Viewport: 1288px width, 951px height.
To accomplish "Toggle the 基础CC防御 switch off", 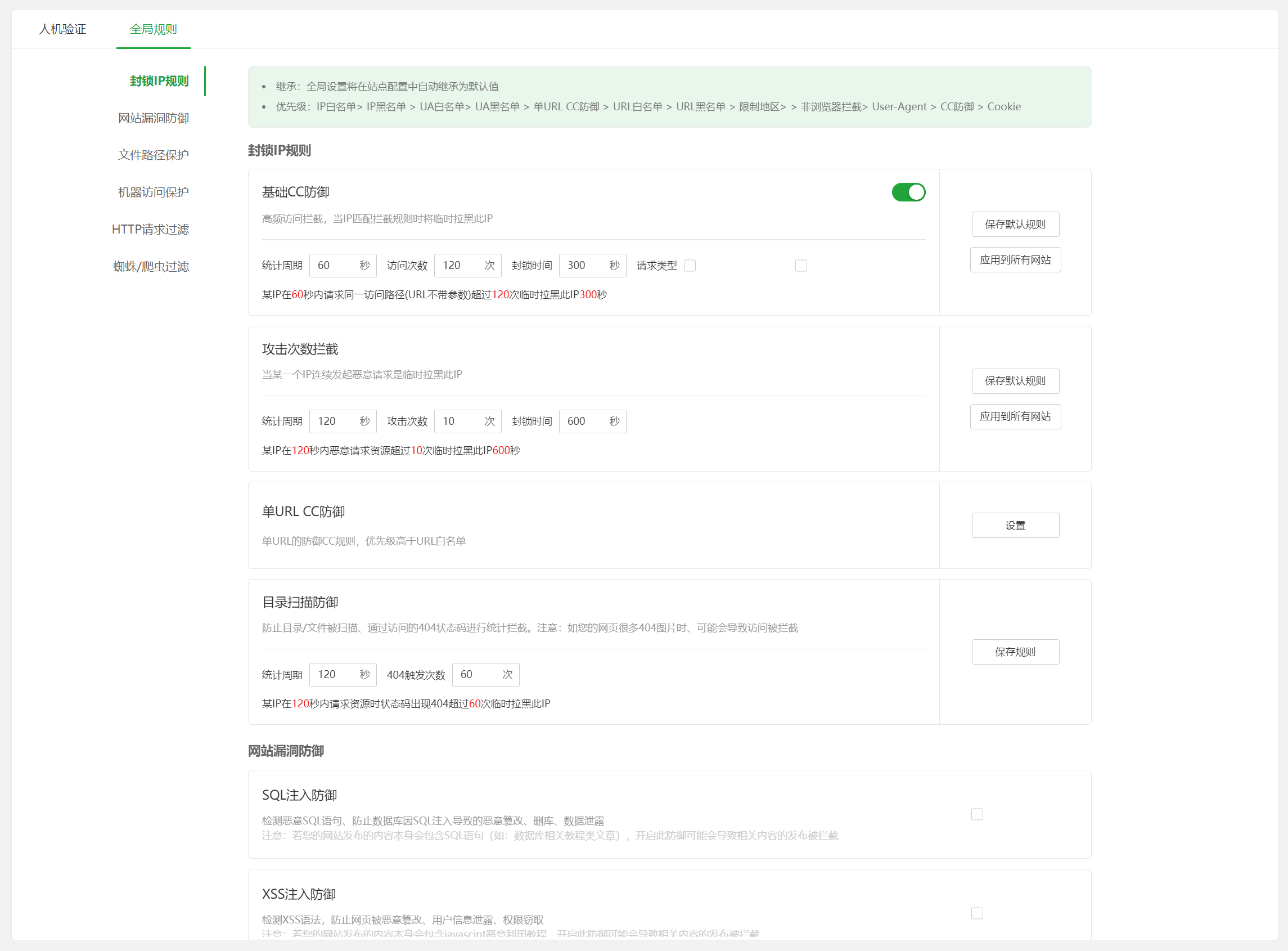I will [x=908, y=192].
